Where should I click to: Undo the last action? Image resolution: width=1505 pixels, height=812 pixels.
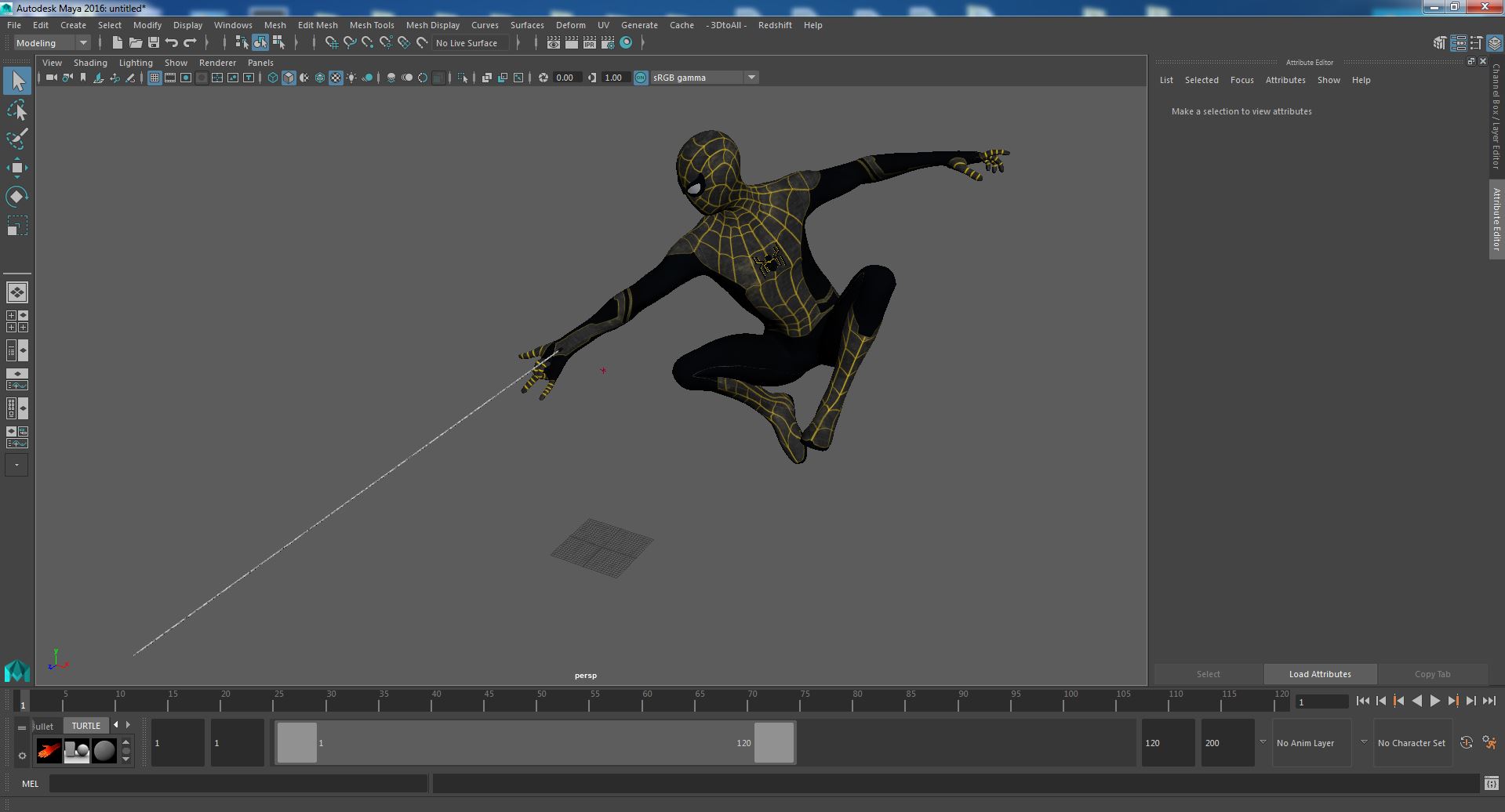(172, 43)
